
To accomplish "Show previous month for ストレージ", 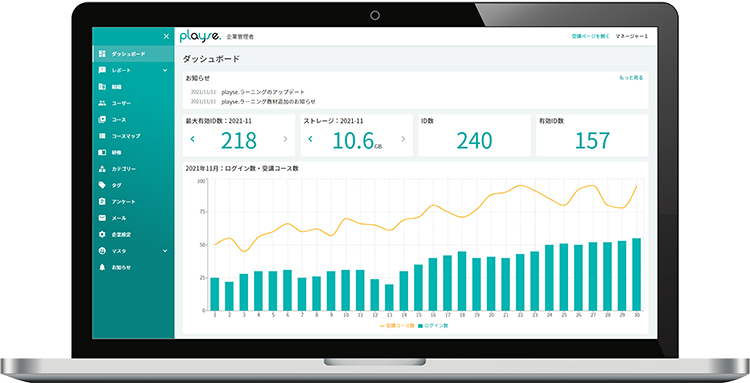I will [310, 139].
